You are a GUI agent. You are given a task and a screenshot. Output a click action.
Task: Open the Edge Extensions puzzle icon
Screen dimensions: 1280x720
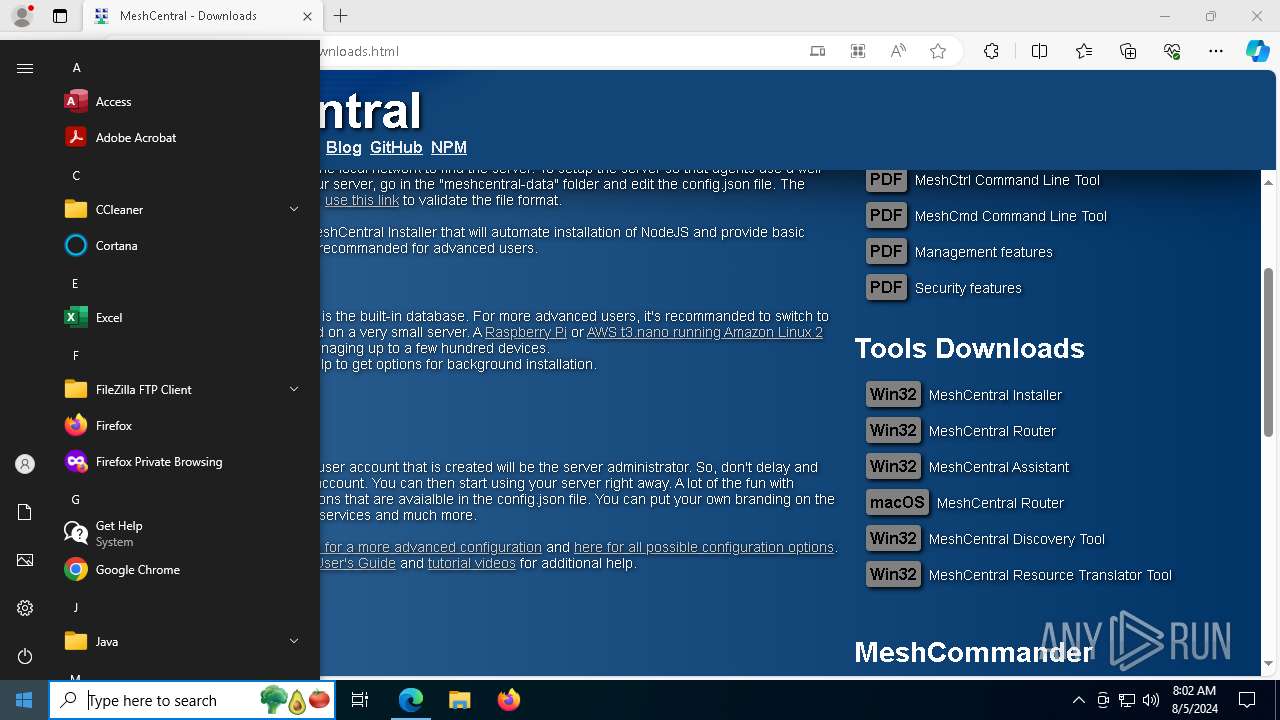coord(991,51)
